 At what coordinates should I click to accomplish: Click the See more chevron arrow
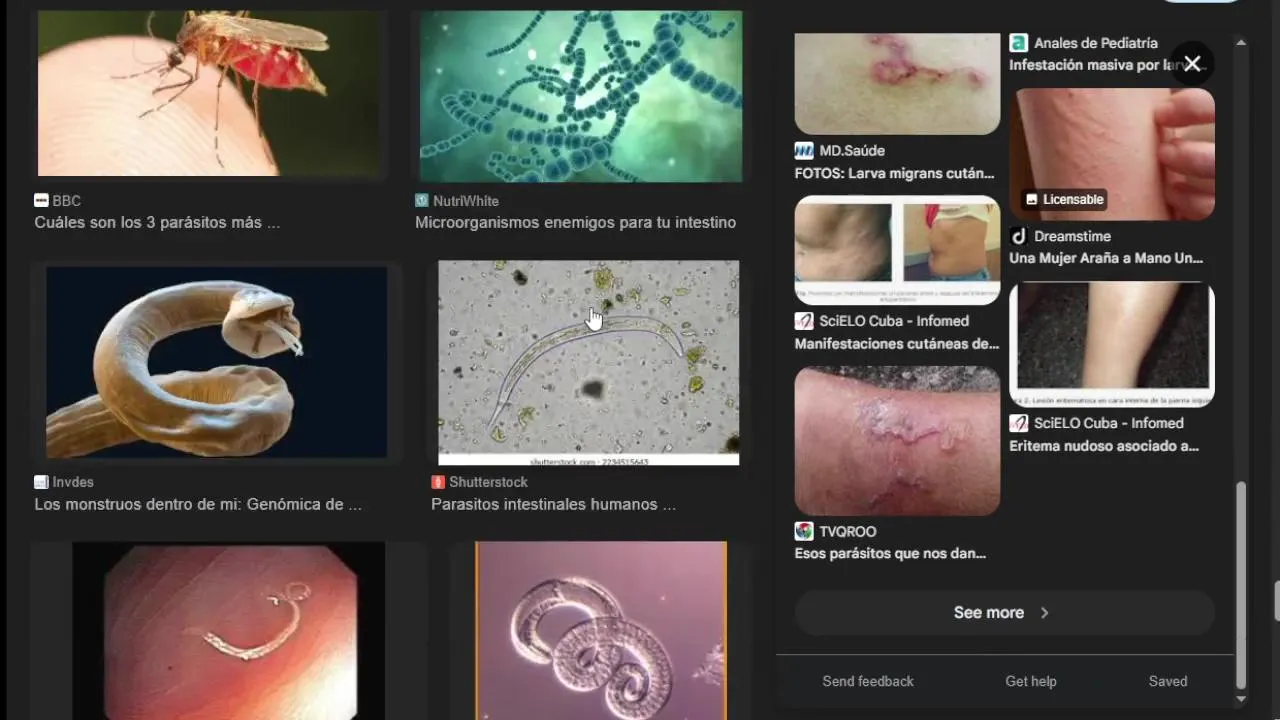click(1045, 613)
